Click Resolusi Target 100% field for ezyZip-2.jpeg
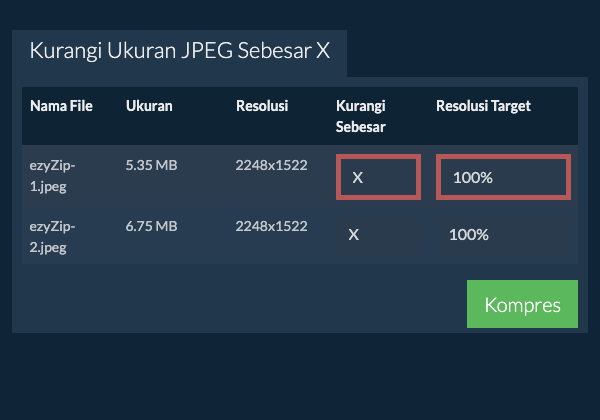Screen dimensions: 600x420 [x=503, y=235]
